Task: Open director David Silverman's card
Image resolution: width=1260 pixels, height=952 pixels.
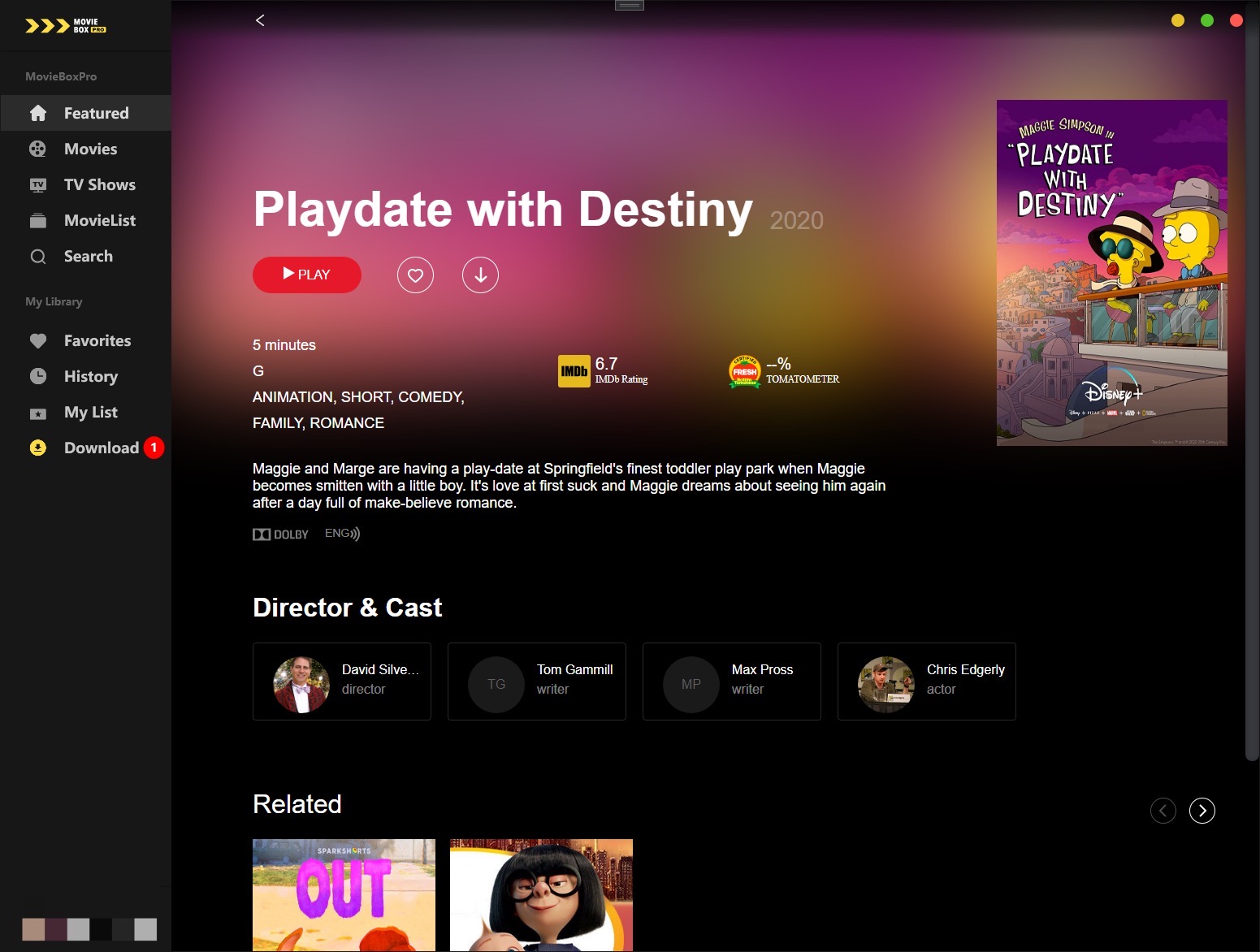Action: [342, 682]
